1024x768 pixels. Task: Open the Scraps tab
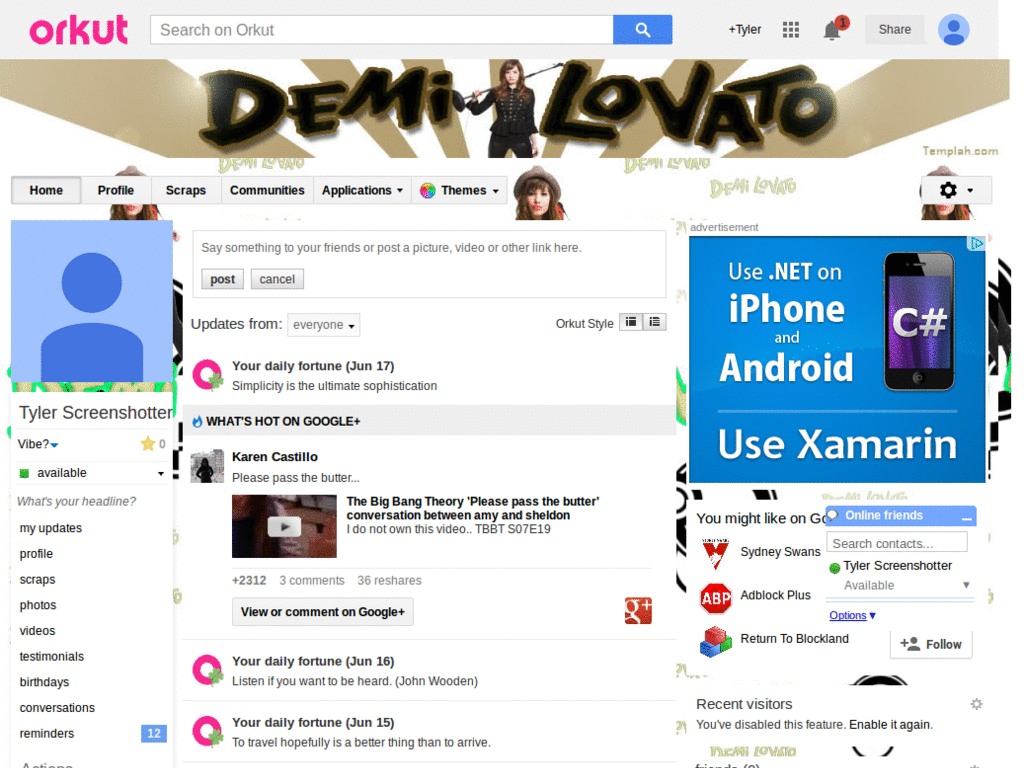(x=185, y=190)
